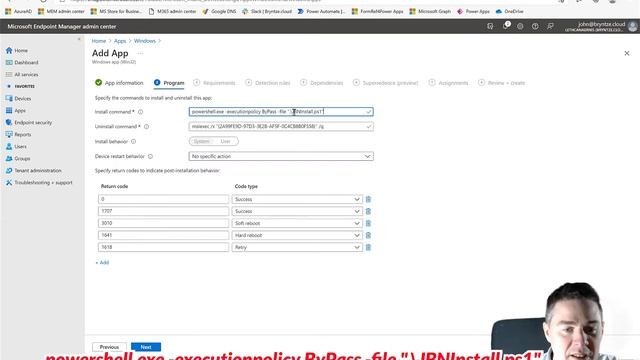
Task: Edit the return code 1618 field
Action: (x=163, y=247)
